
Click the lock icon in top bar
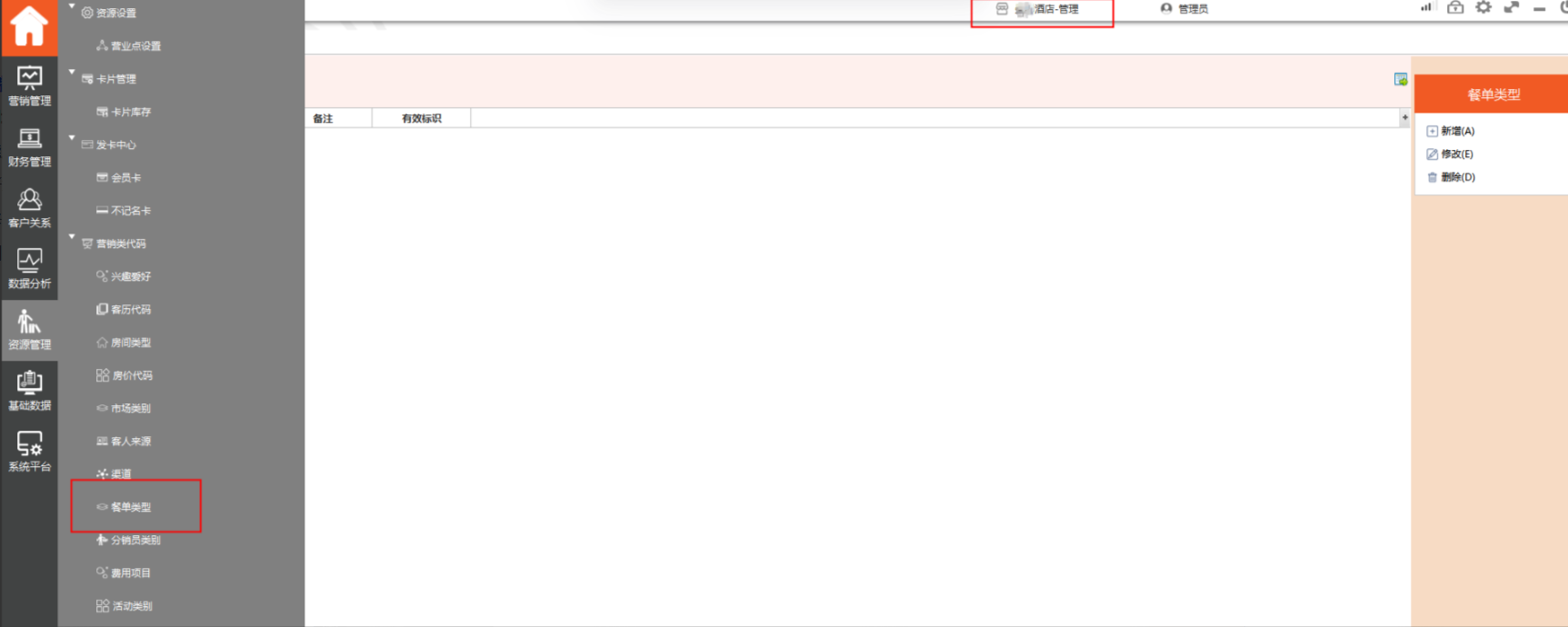tap(1455, 8)
